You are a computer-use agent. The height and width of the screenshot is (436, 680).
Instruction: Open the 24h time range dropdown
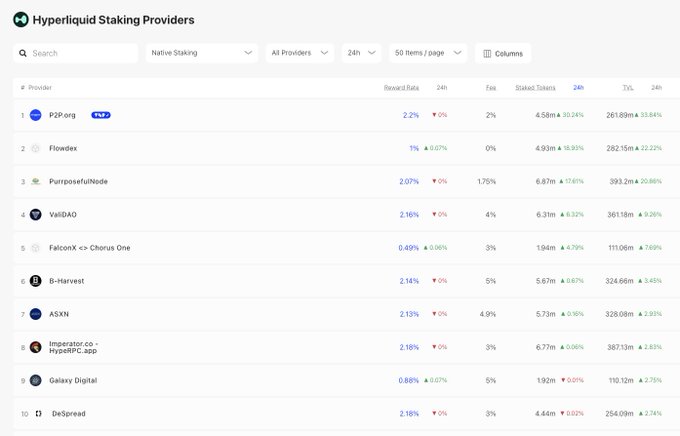pos(361,53)
